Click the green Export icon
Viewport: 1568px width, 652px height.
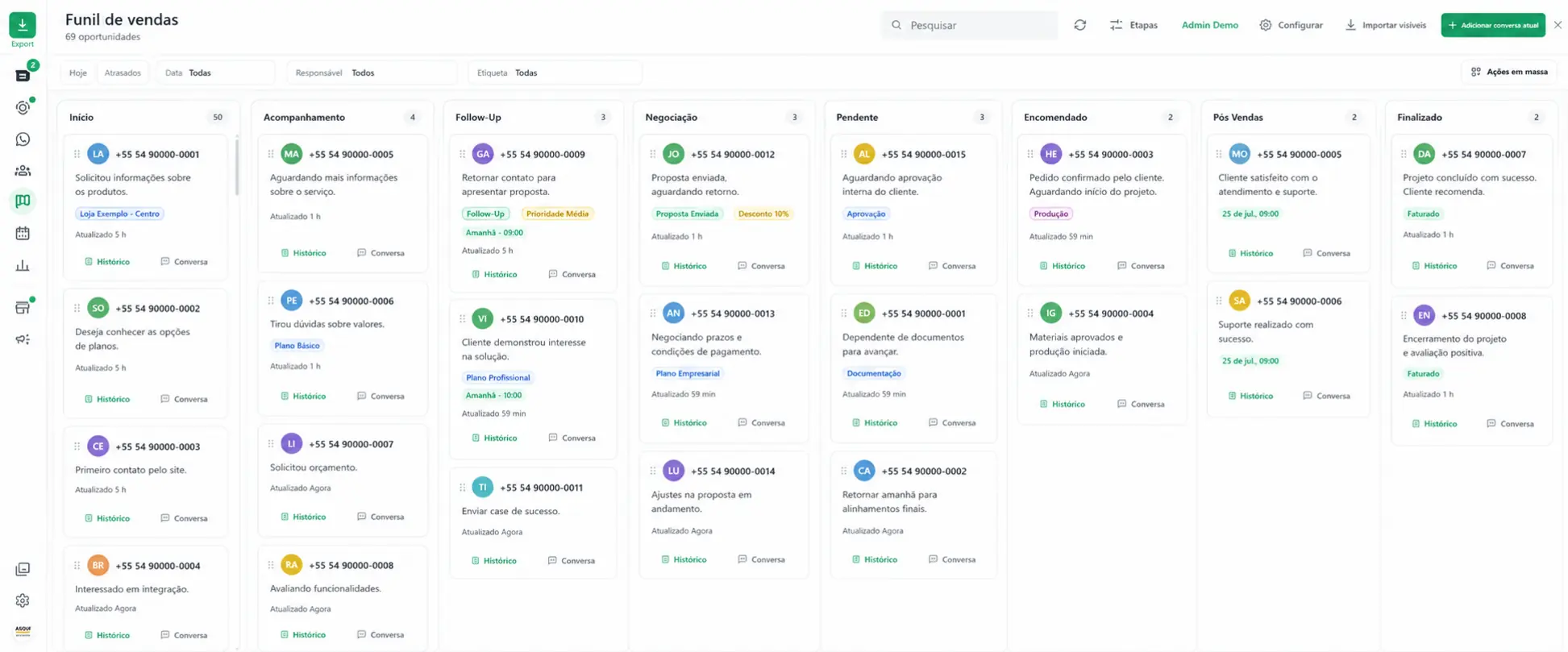pyautogui.click(x=23, y=25)
